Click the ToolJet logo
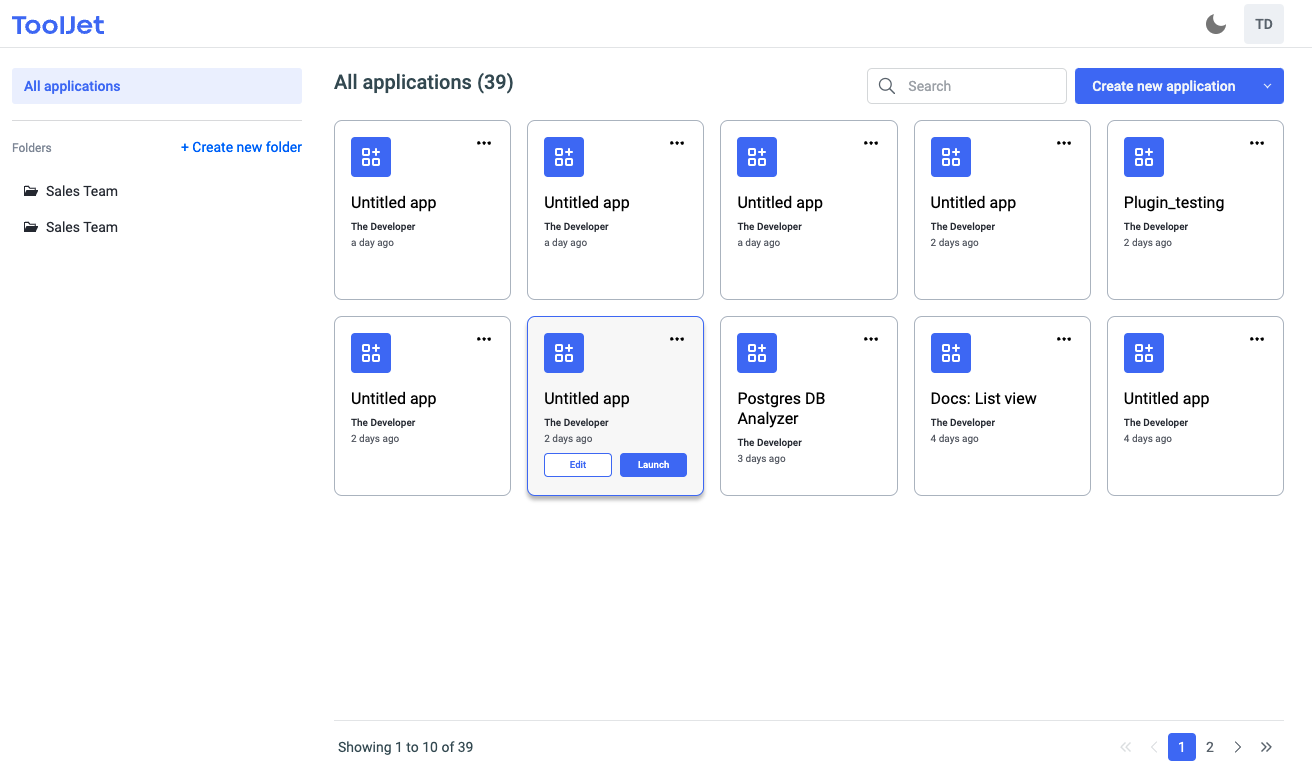1312x782 pixels. point(58,25)
